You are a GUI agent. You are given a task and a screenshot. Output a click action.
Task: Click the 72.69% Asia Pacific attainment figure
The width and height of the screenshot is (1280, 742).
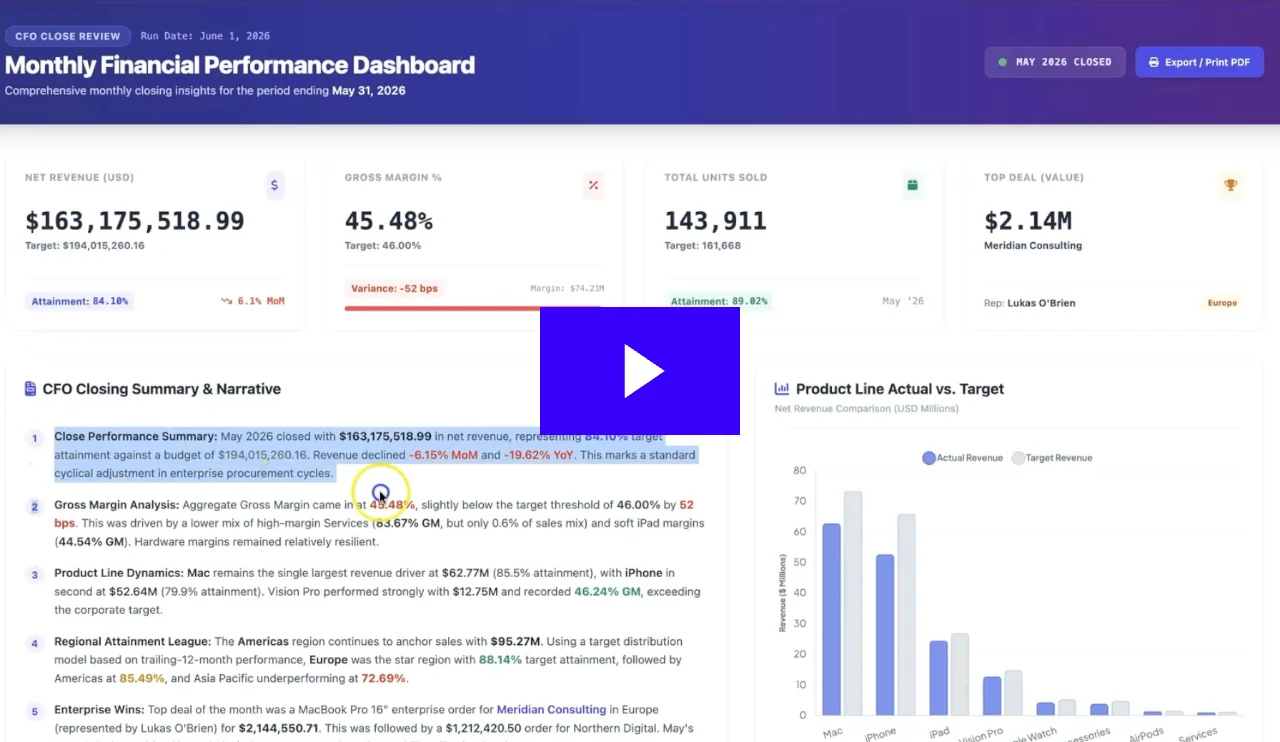384,678
